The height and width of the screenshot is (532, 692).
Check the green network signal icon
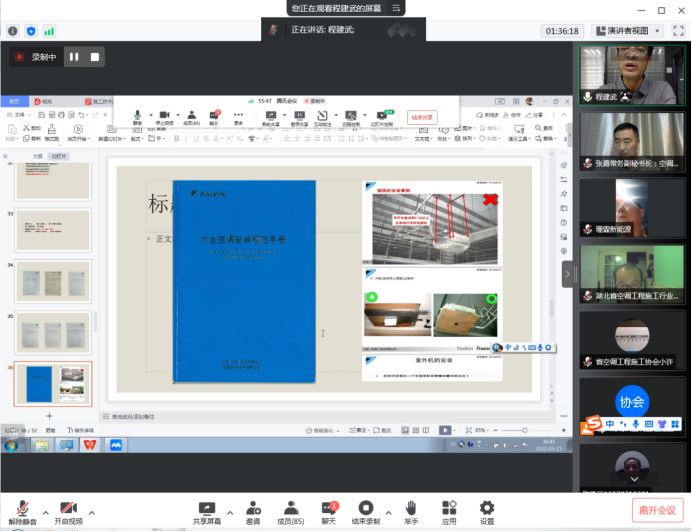(x=49, y=31)
